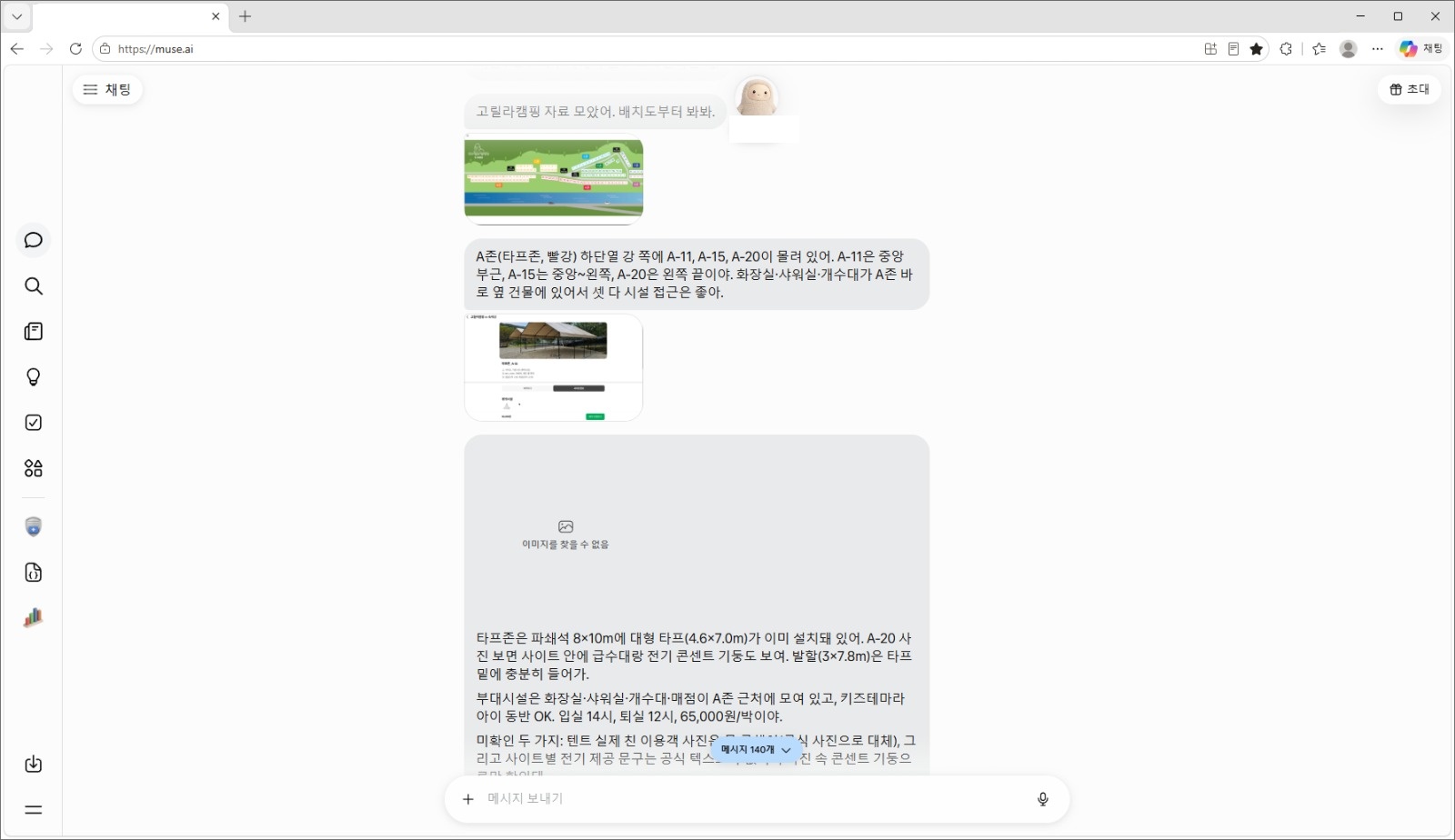Open the shapes apps sidebar icon
1455x840 pixels.
(x=34, y=468)
